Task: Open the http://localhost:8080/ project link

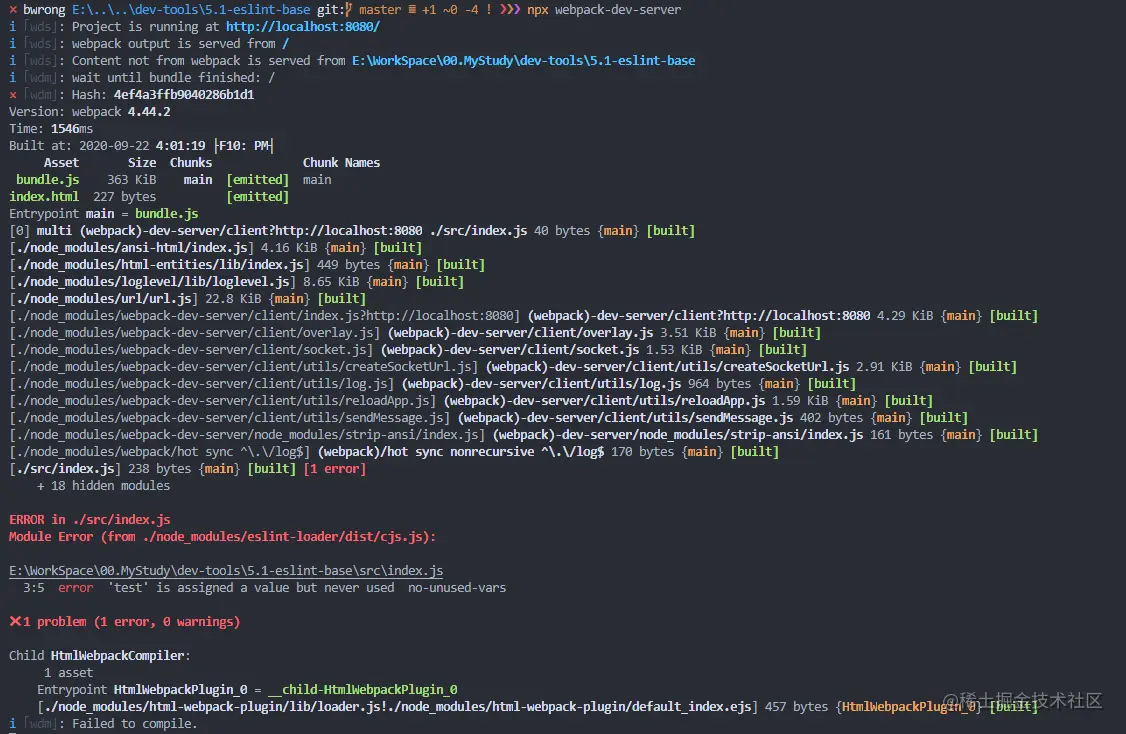Action: 302,27
